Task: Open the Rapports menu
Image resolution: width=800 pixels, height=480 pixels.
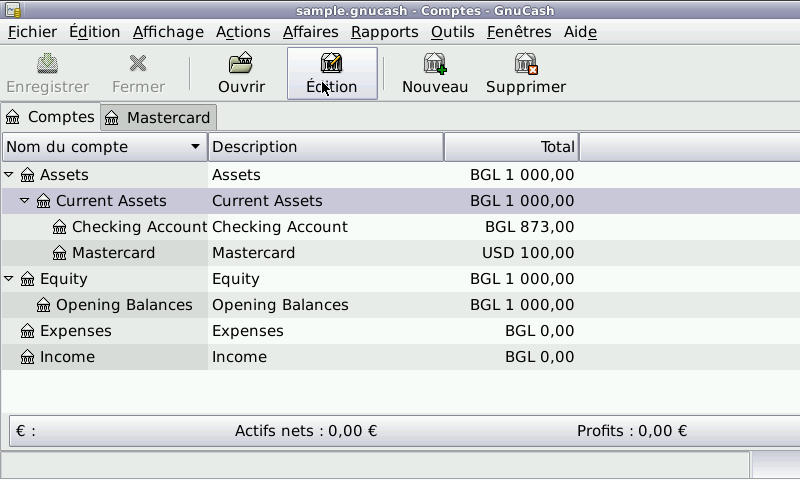Action: point(384,32)
